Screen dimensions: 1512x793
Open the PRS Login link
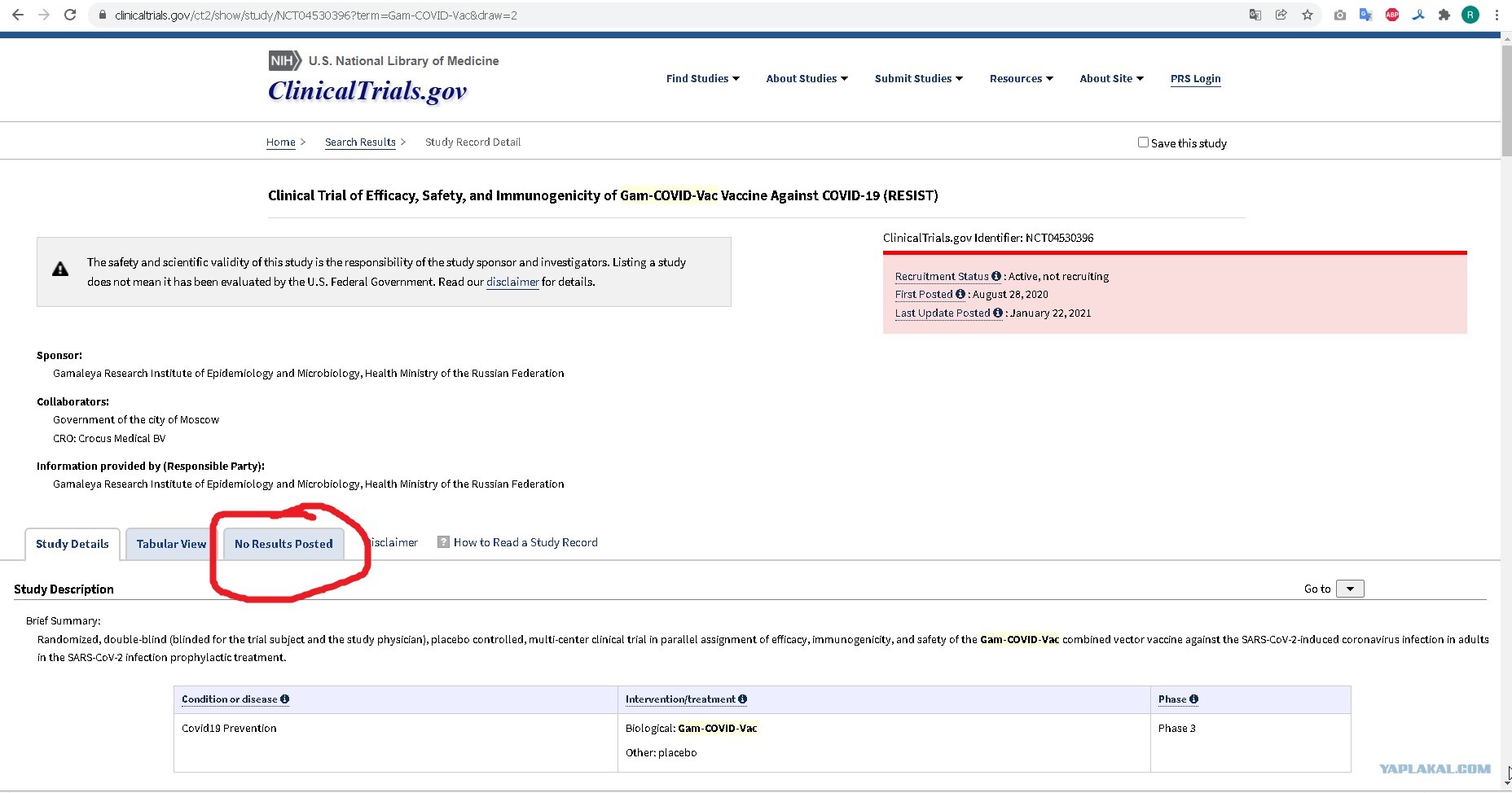pyautogui.click(x=1195, y=79)
